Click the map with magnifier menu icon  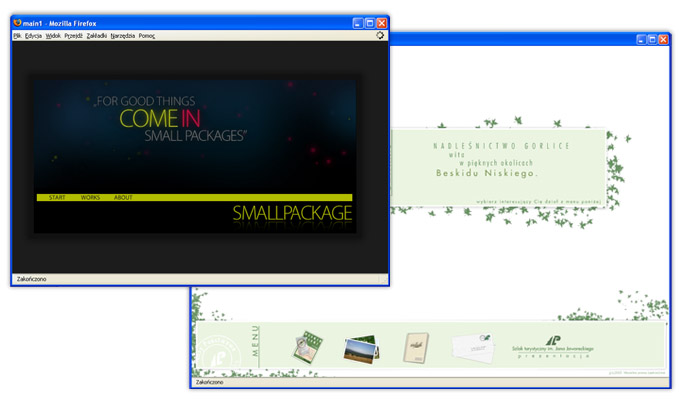308,347
